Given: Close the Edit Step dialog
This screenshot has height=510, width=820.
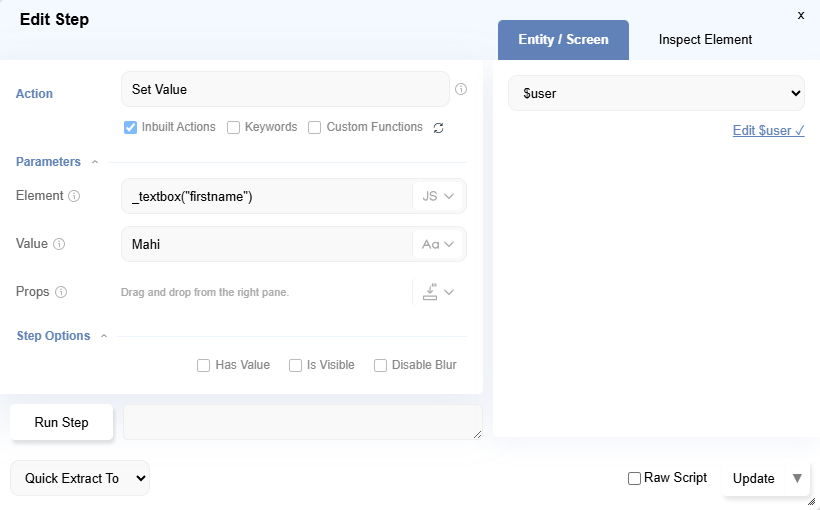Looking at the screenshot, I should coord(800,16).
